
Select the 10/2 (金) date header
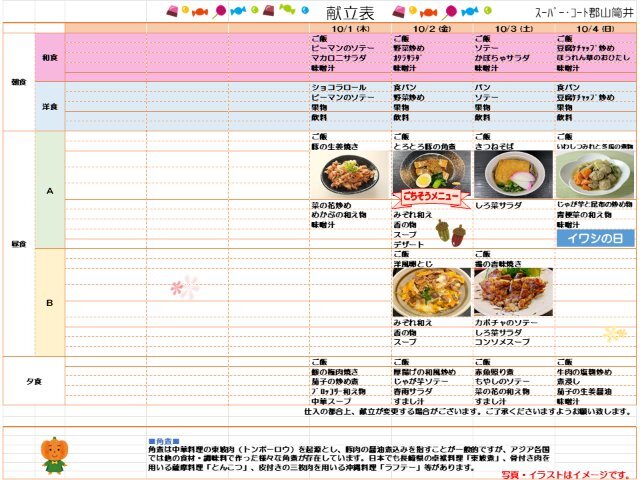click(x=432, y=29)
